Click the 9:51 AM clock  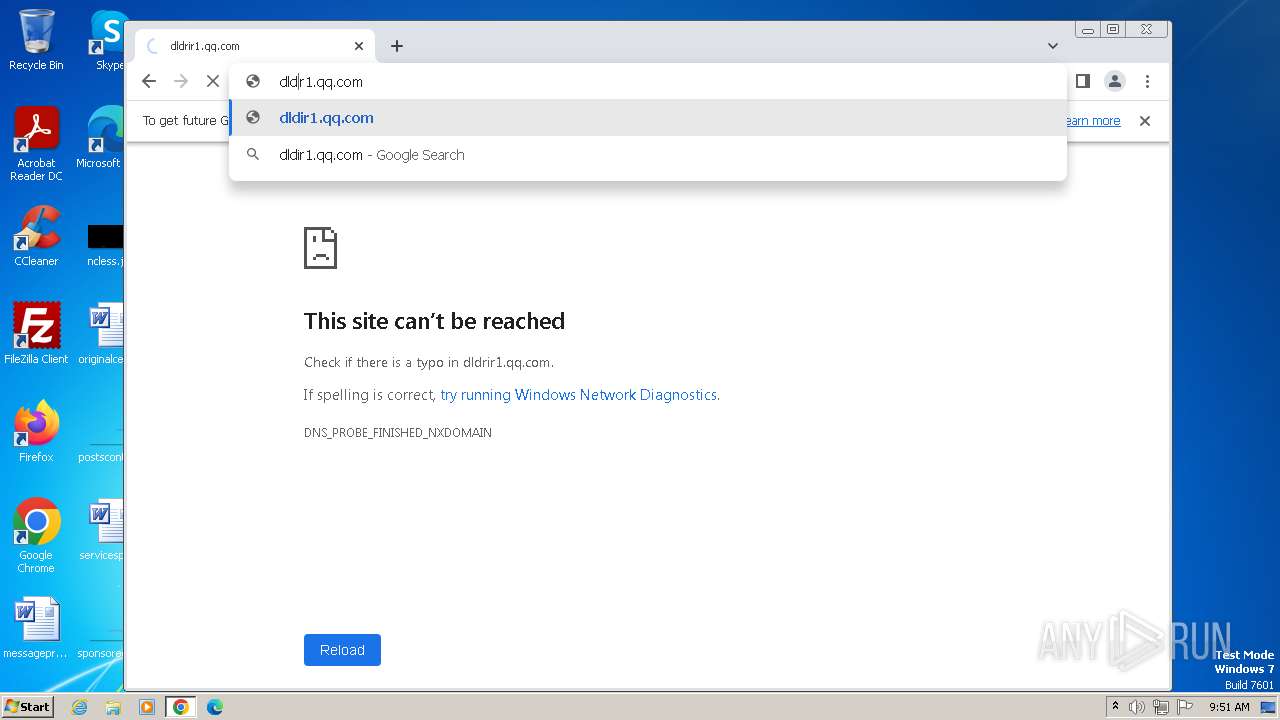click(x=1229, y=707)
